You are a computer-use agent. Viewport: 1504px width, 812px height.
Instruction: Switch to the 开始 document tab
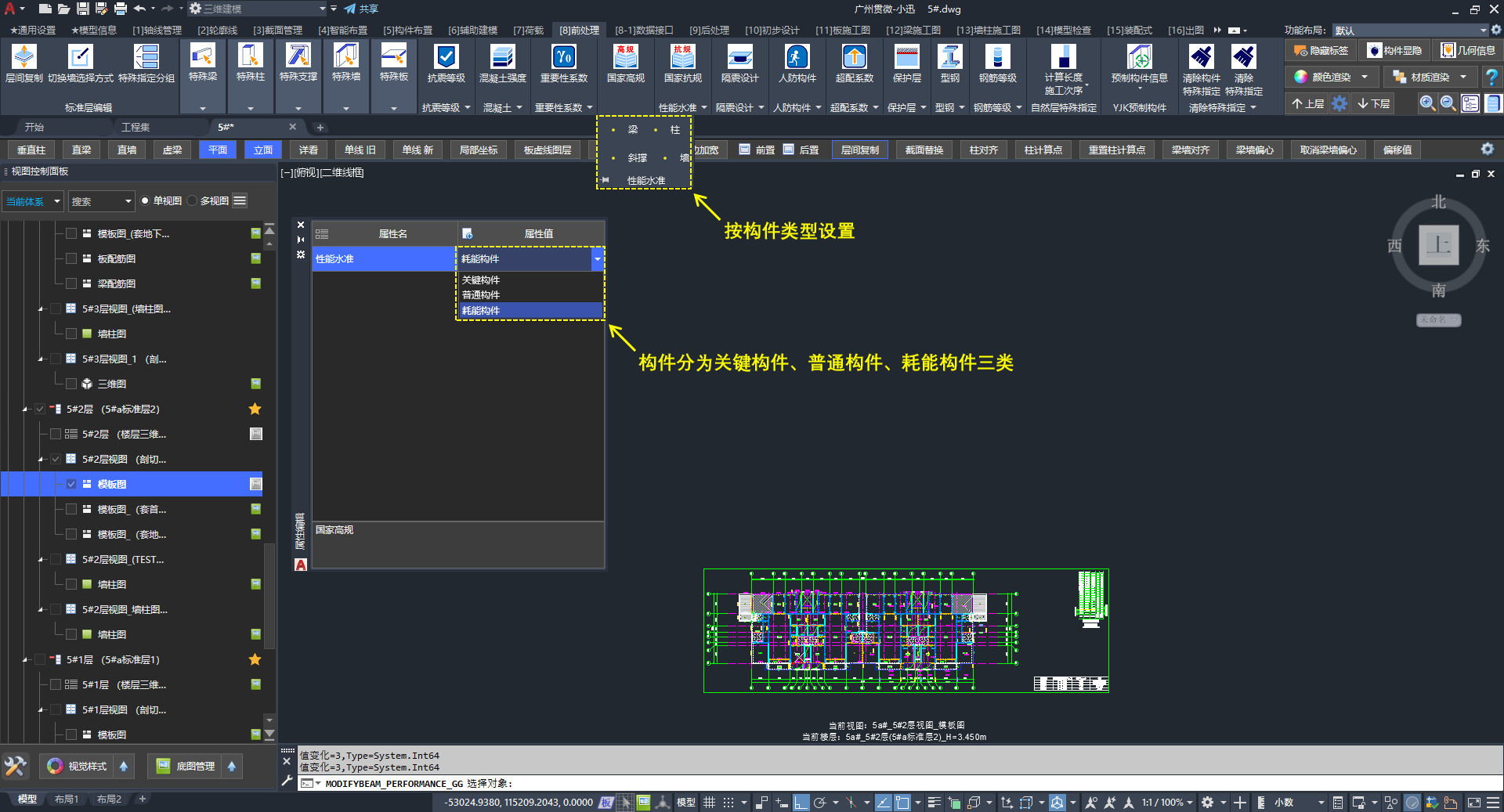(x=34, y=127)
